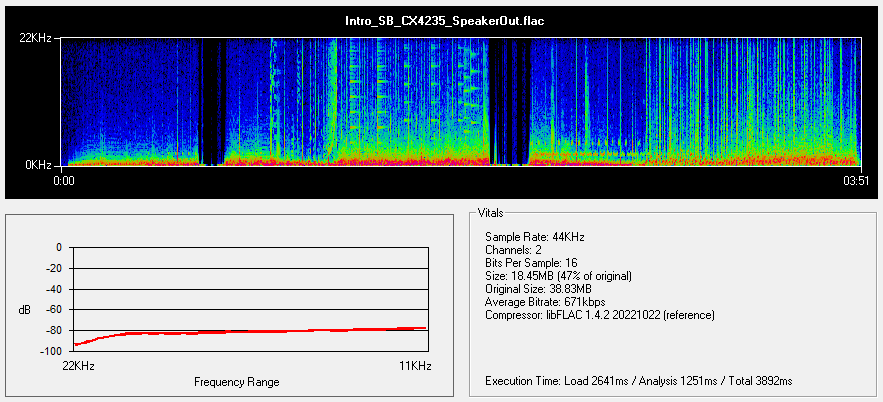
Task: Click the red frequency response curve
Action: coord(250,332)
